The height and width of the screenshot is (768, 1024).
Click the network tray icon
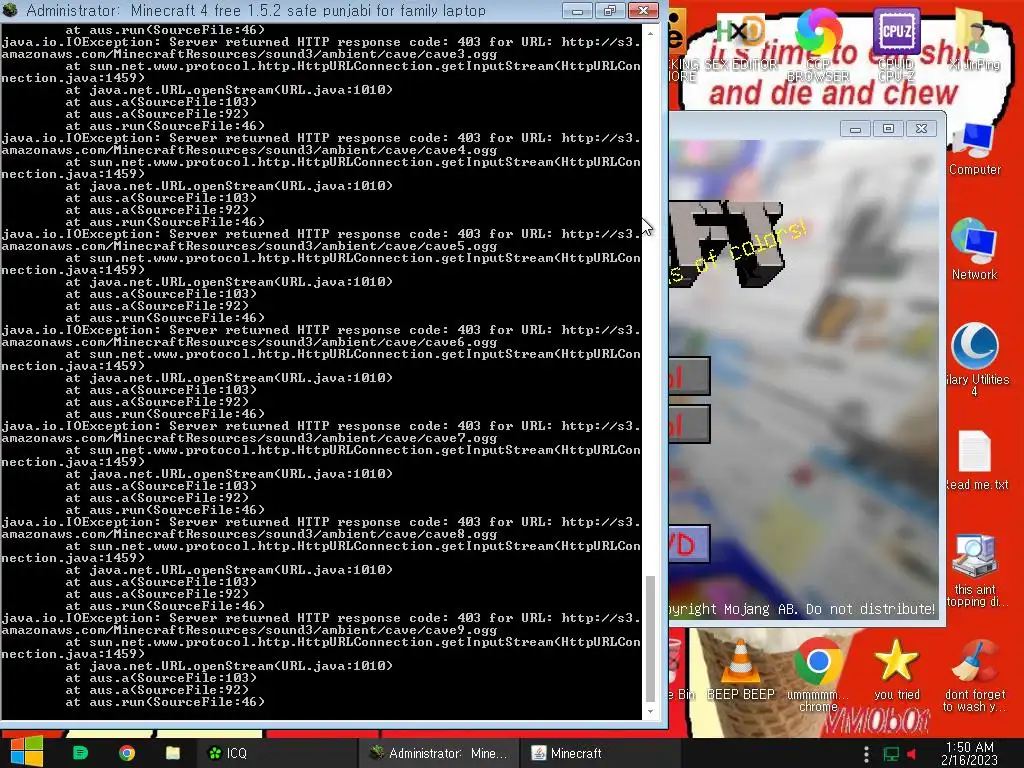click(891, 754)
